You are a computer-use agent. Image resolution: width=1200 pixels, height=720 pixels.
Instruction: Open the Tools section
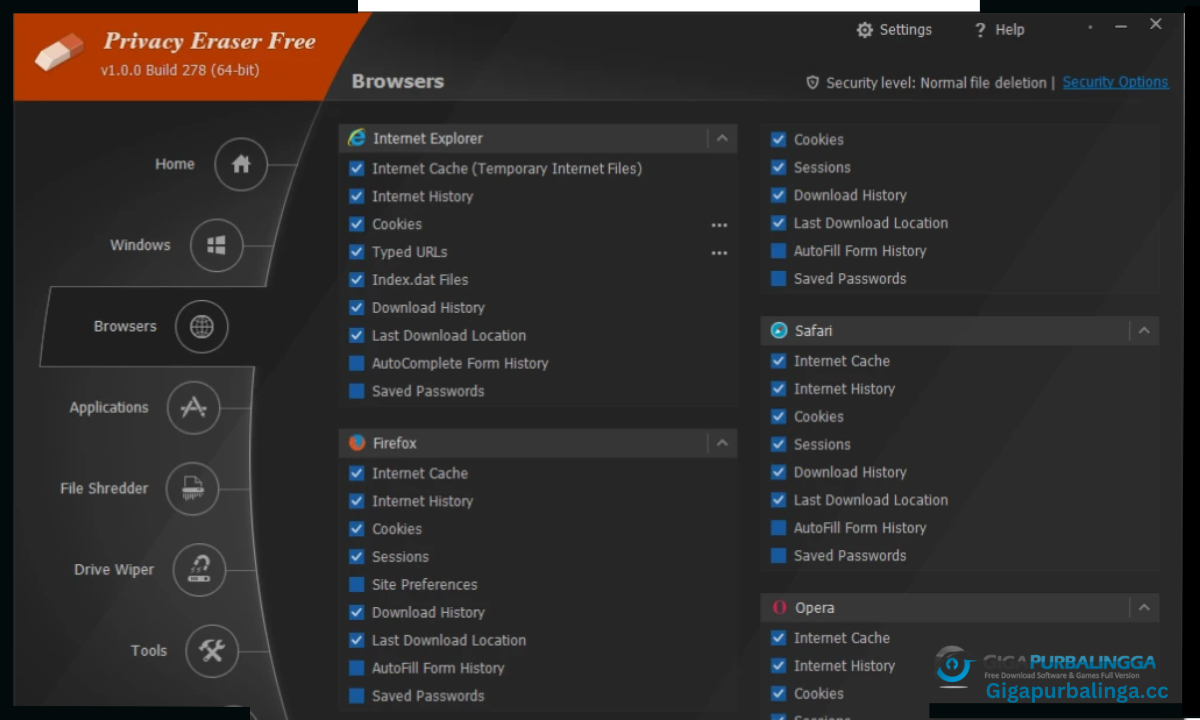[149, 651]
